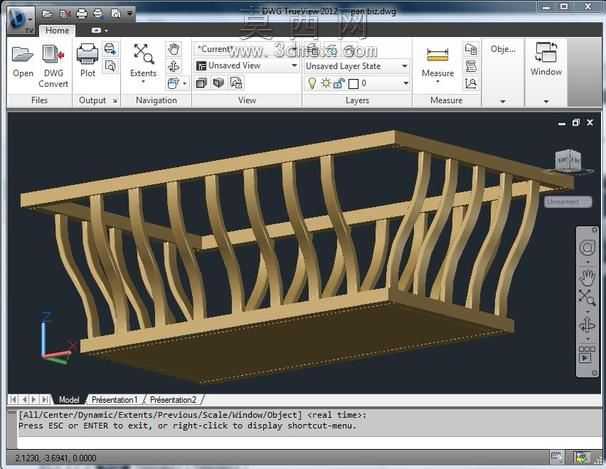606x469 pixels.
Task: Click the Measure ruler button
Action: pyautogui.click(x=437, y=62)
